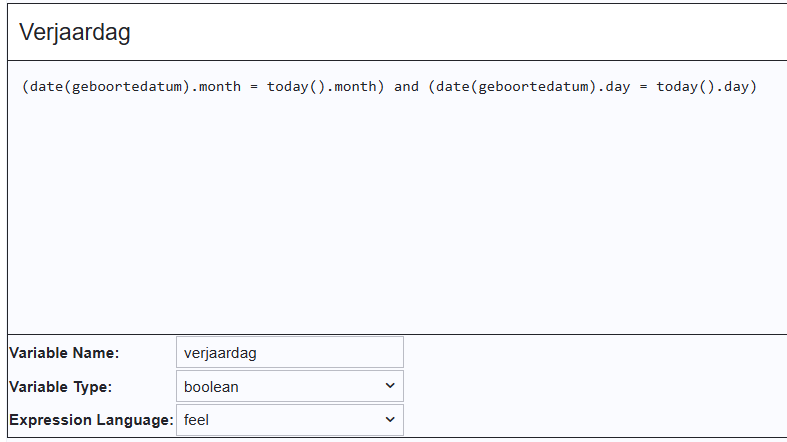
Task: Click the 'Variable Name:' label
Action: pos(64,353)
